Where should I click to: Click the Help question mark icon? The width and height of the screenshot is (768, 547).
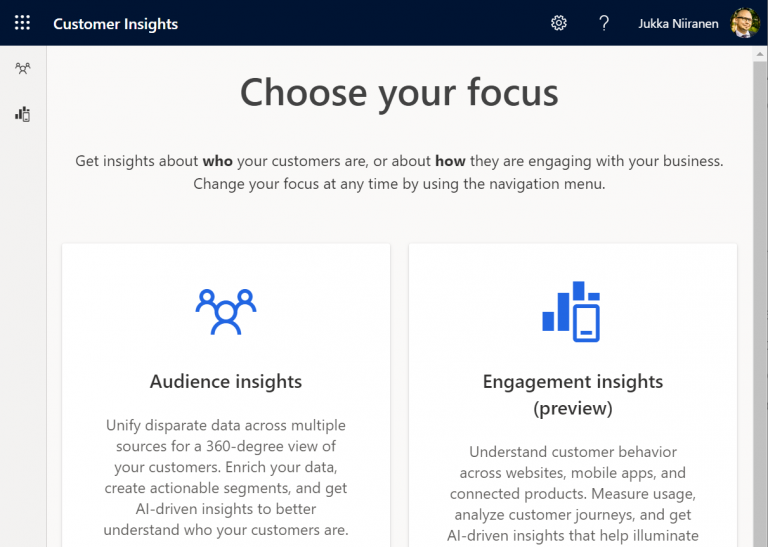point(604,23)
